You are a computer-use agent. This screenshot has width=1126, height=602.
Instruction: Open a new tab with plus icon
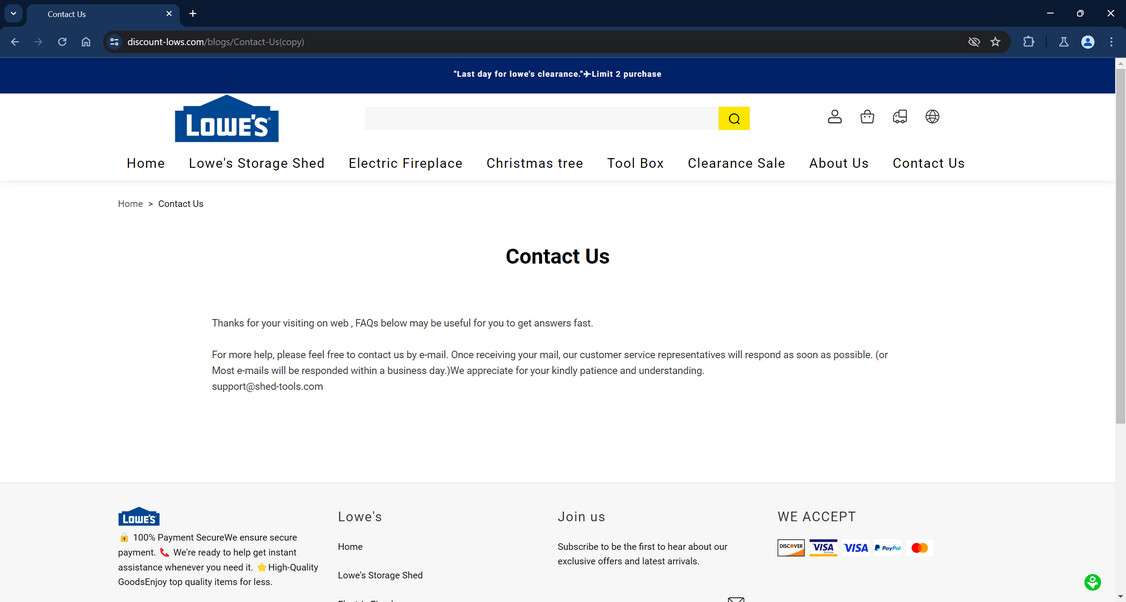click(x=192, y=14)
